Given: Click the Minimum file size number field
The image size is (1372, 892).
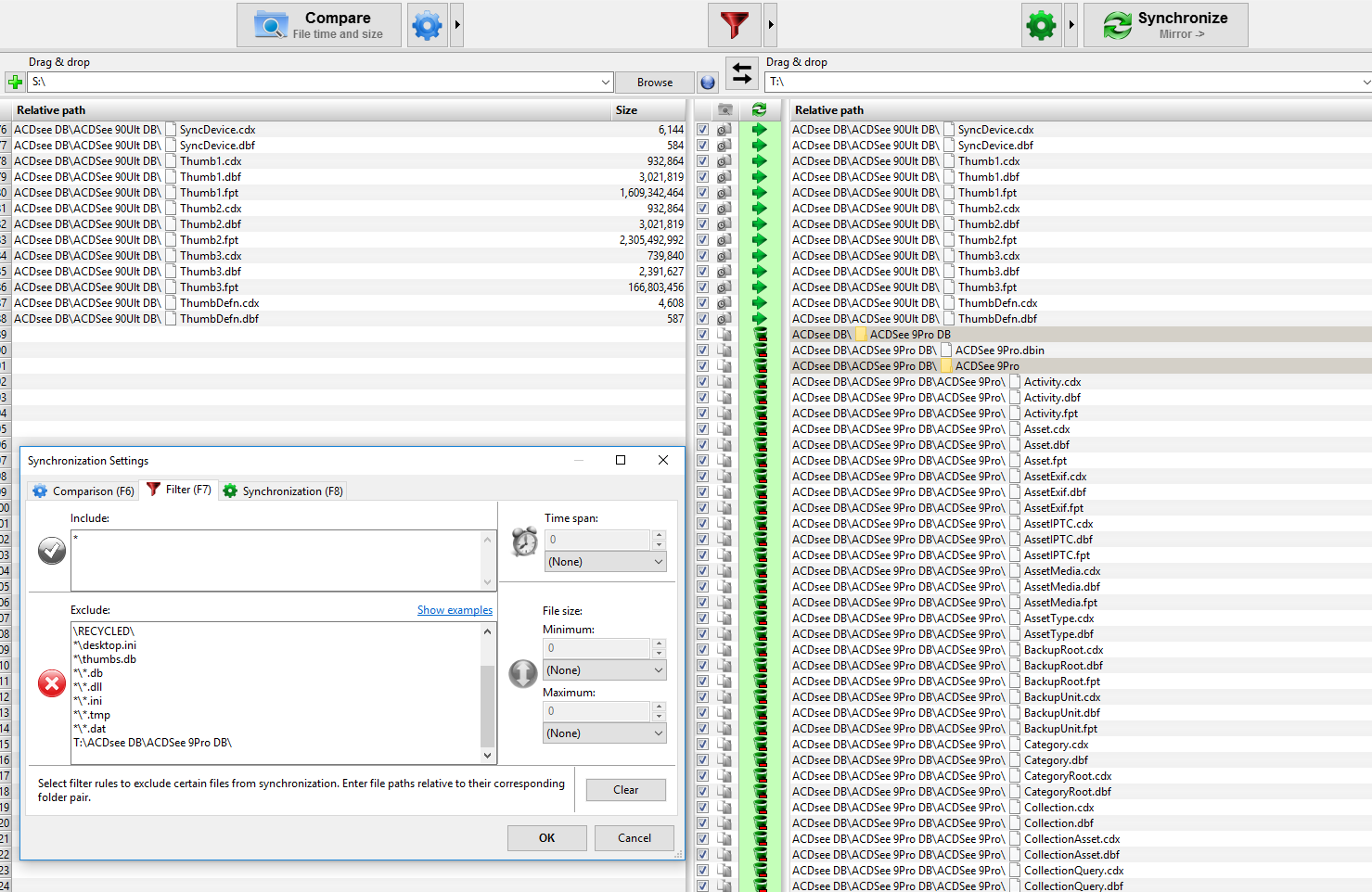Looking at the screenshot, I should tap(597, 648).
